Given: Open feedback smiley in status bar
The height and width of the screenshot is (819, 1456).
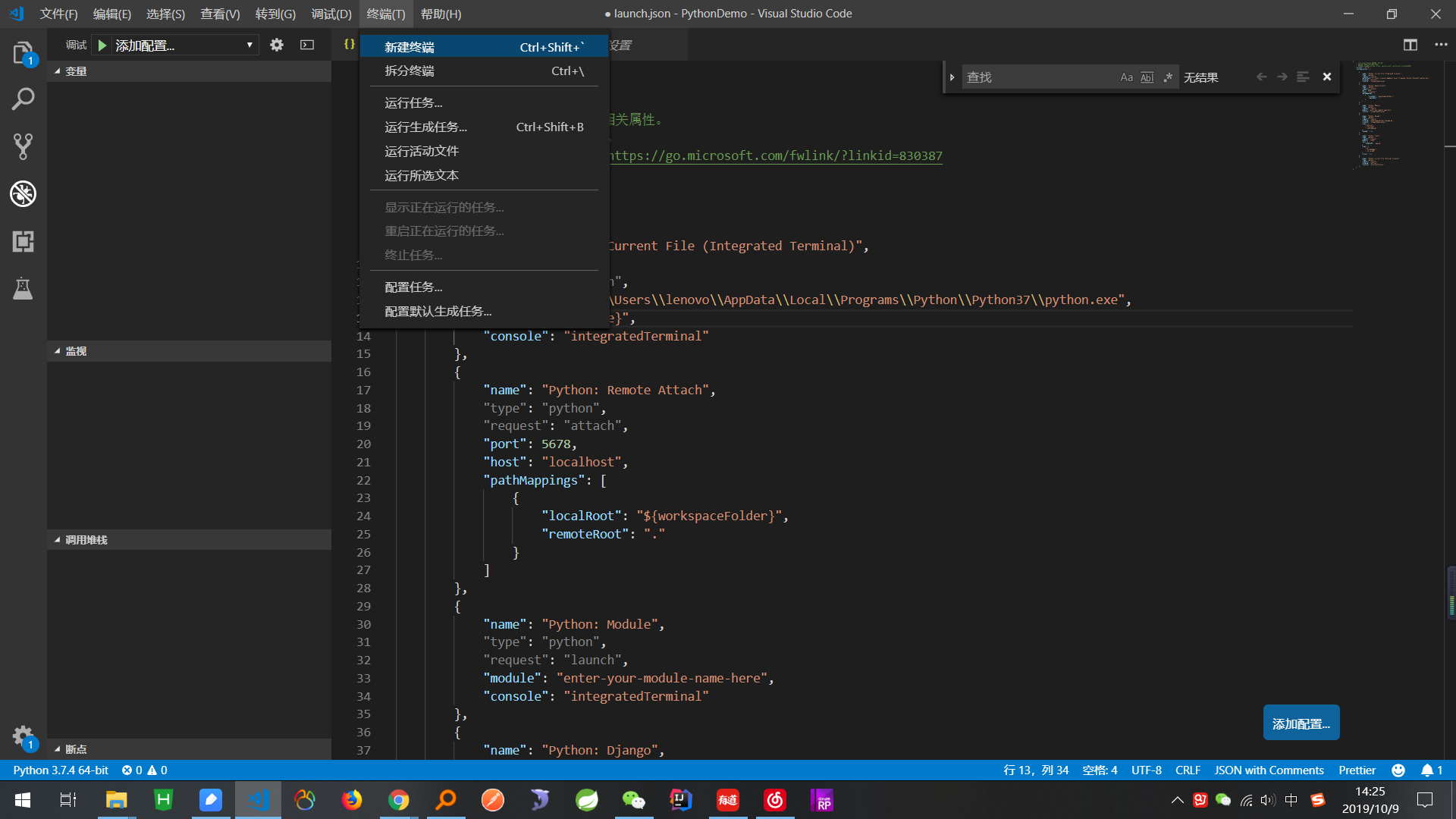Looking at the screenshot, I should pyautogui.click(x=1398, y=770).
